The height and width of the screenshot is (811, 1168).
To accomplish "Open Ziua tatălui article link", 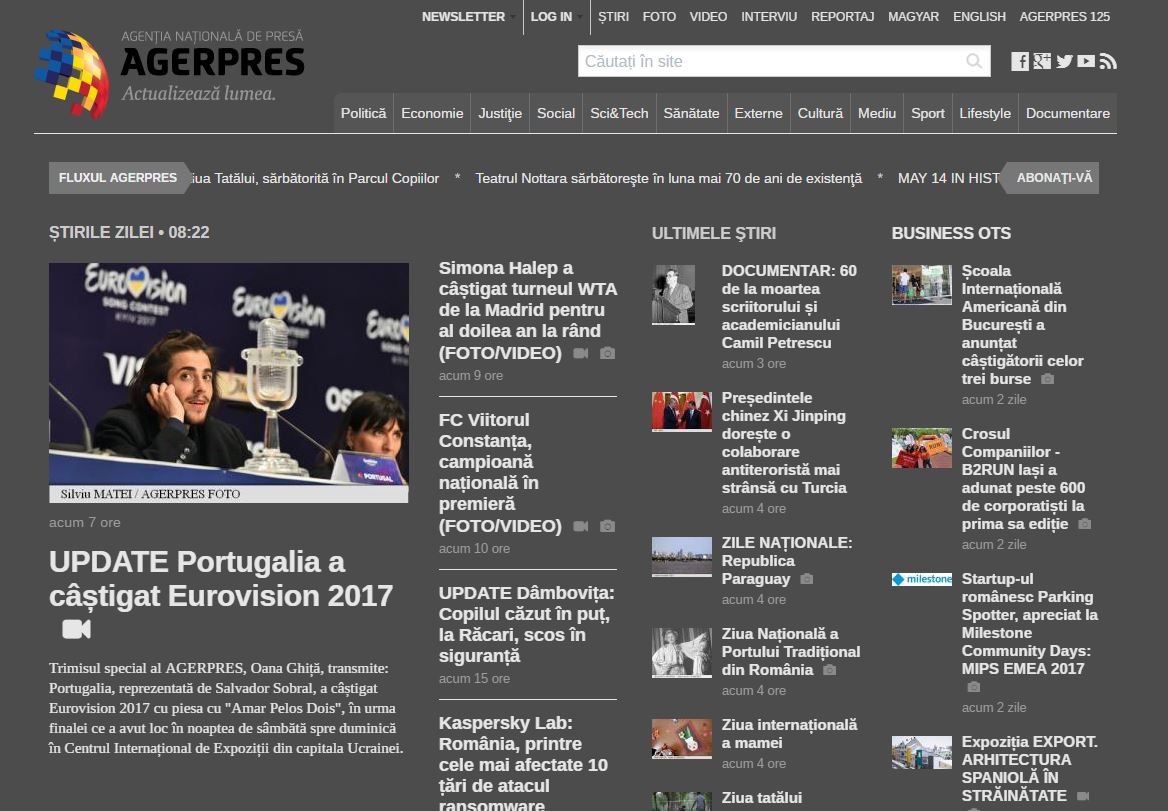I will coord(761,798).
